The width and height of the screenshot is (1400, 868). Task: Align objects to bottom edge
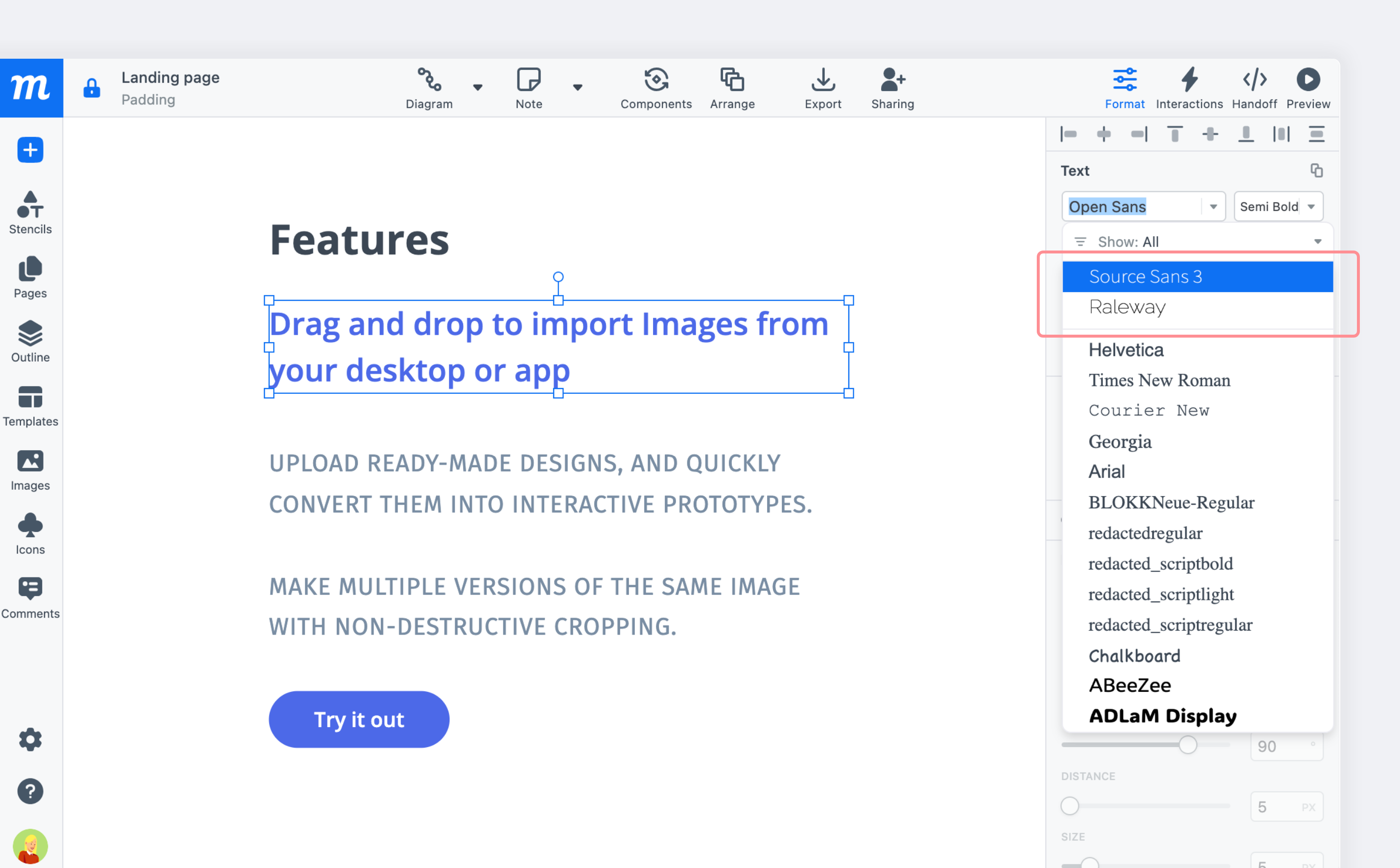click(x=1246, y=135)
